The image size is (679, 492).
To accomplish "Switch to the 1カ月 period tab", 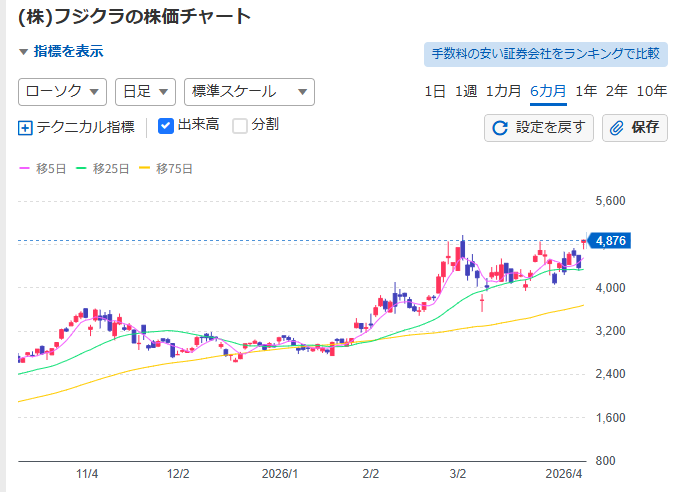I will click(504, 91).
